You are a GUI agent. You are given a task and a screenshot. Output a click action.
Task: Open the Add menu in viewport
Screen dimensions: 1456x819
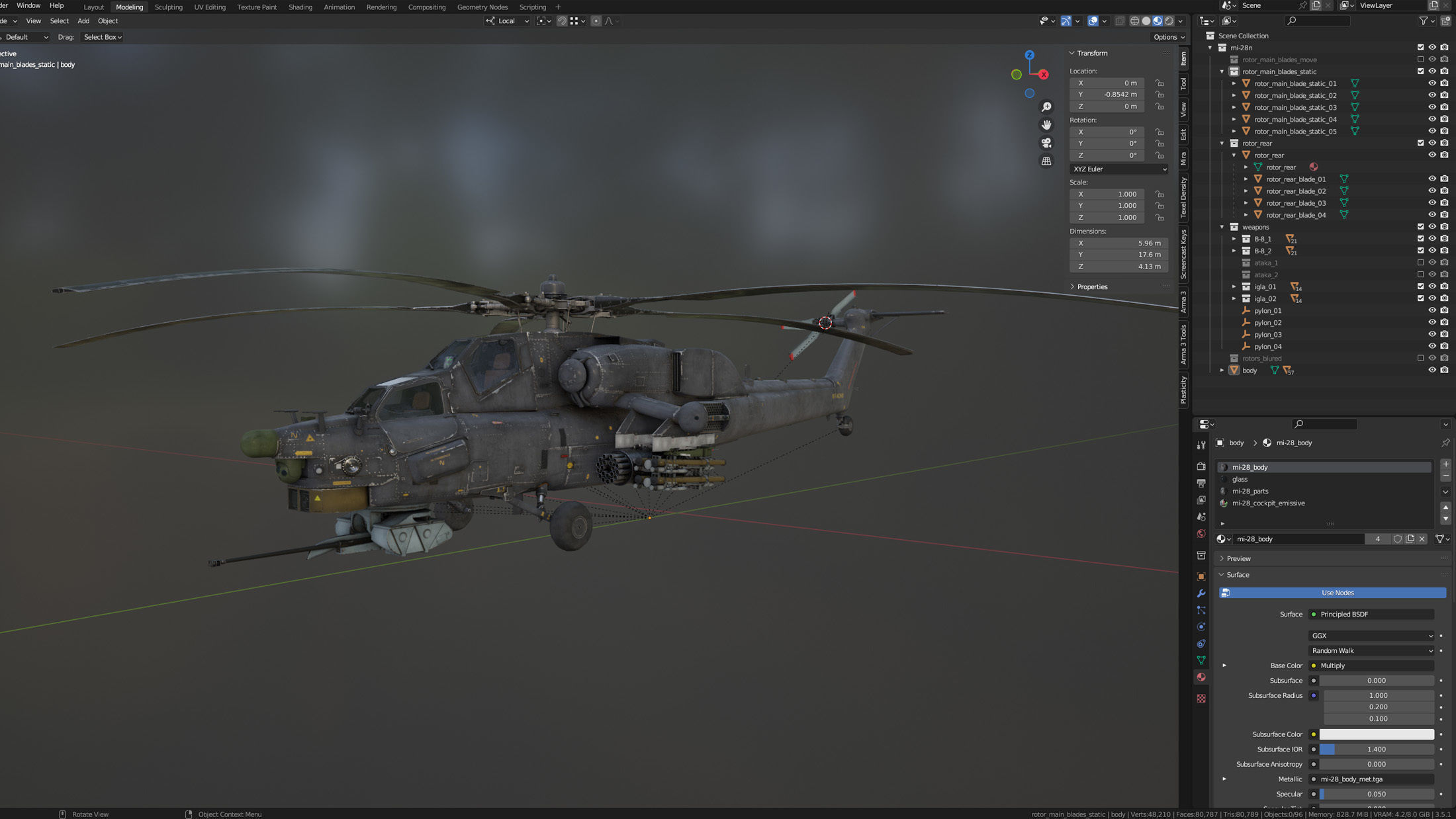pyautogui.click(x=83, y=21)
